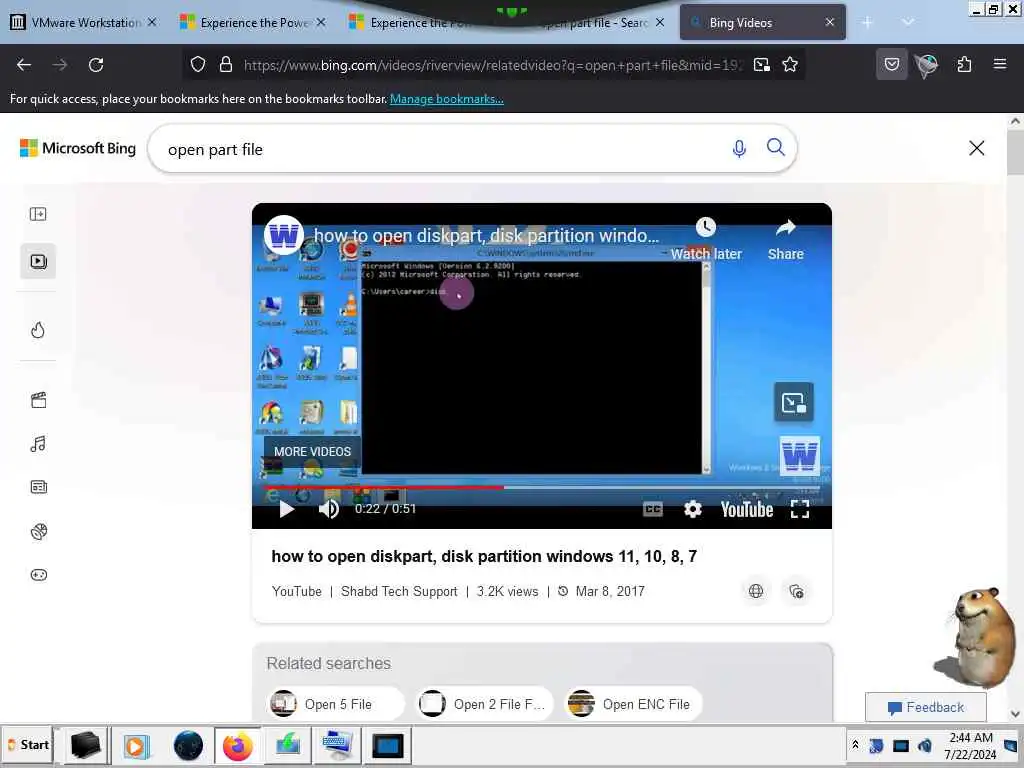Open the Pocket save icon
The width and height of the screenshot is (1024, 768).
click(891, 65)
